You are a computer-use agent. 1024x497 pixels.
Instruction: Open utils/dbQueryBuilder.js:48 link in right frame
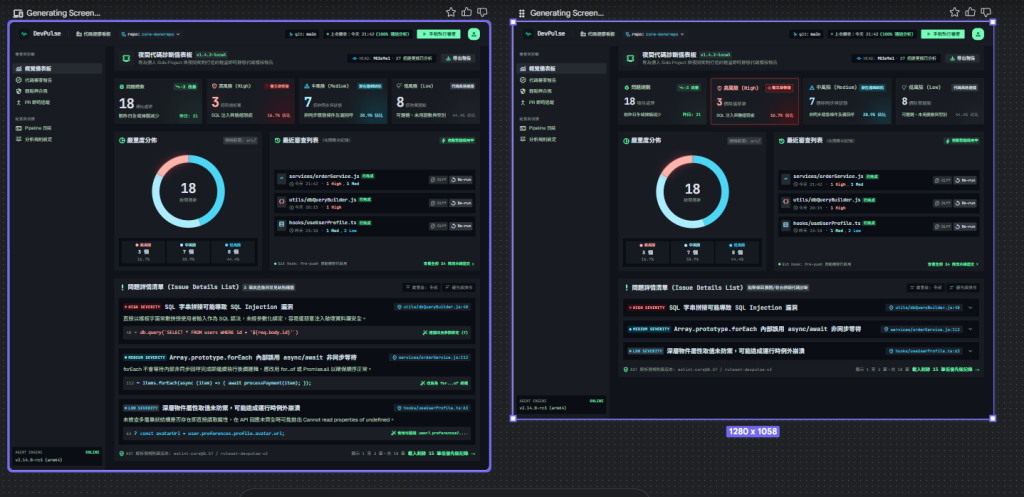[x=924, y=307]
